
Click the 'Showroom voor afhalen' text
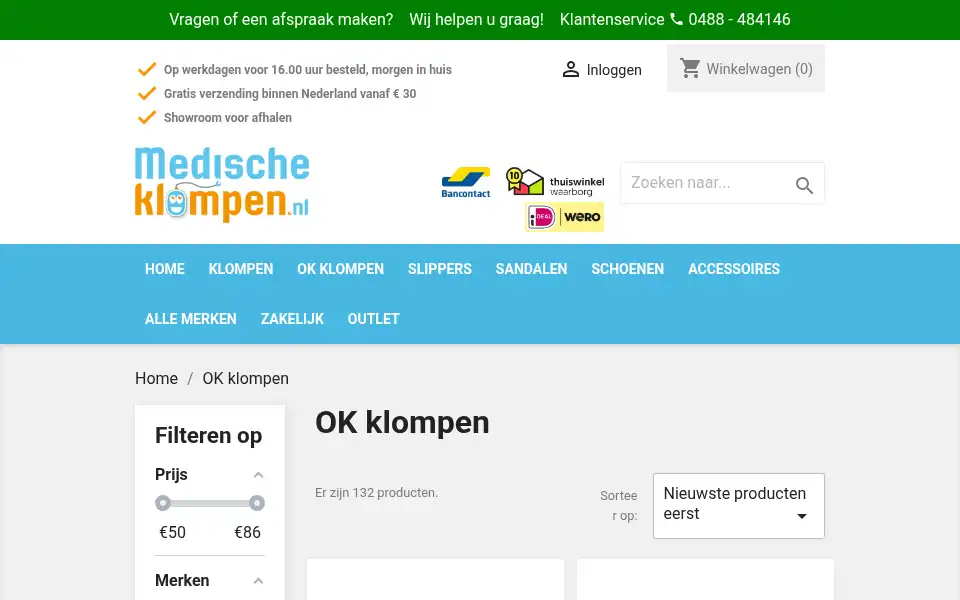(x=228, y=118)
